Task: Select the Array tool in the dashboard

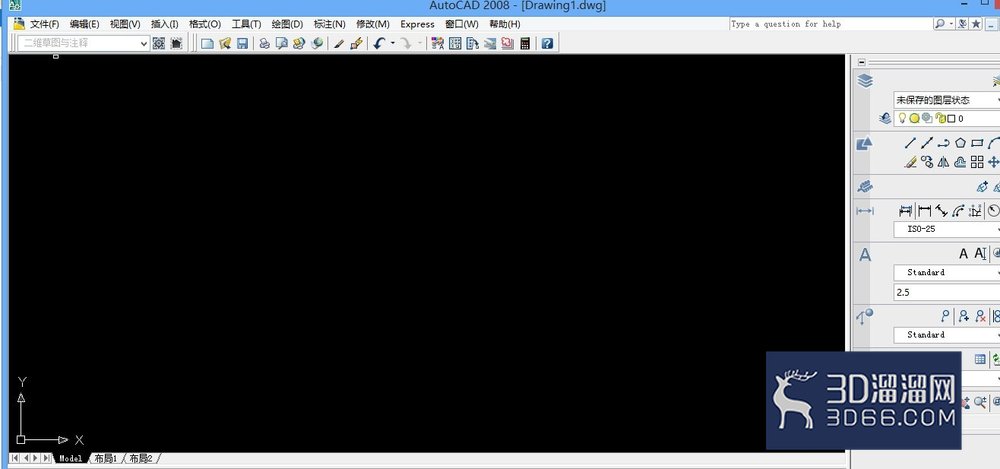Action: 977,162
